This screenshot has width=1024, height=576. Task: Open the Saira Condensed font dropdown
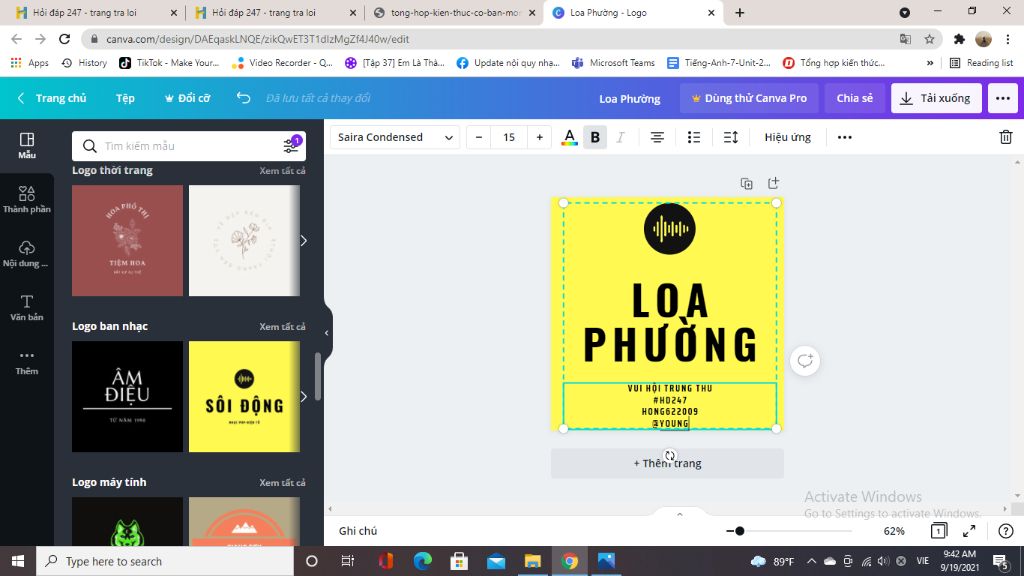pyautogui.click(x=394, y=137)
